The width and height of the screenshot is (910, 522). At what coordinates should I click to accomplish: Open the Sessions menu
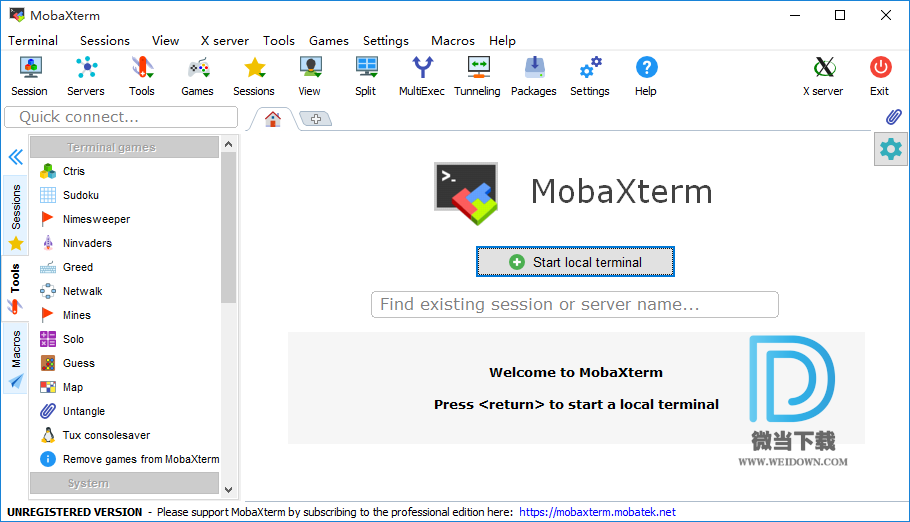tap(105, 41)
